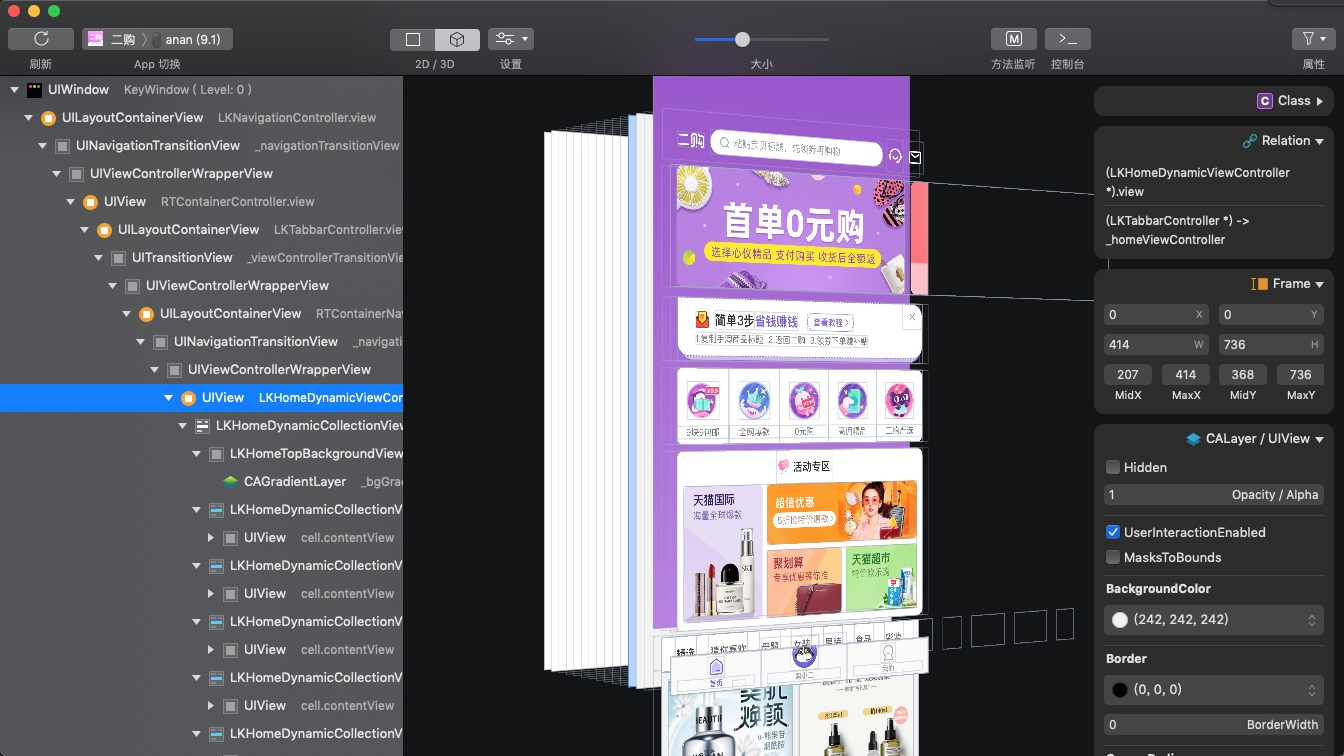Collapse the UIView RTContainerController.view node
Screen dimensions: 1344x756
(x=70, y=202)
